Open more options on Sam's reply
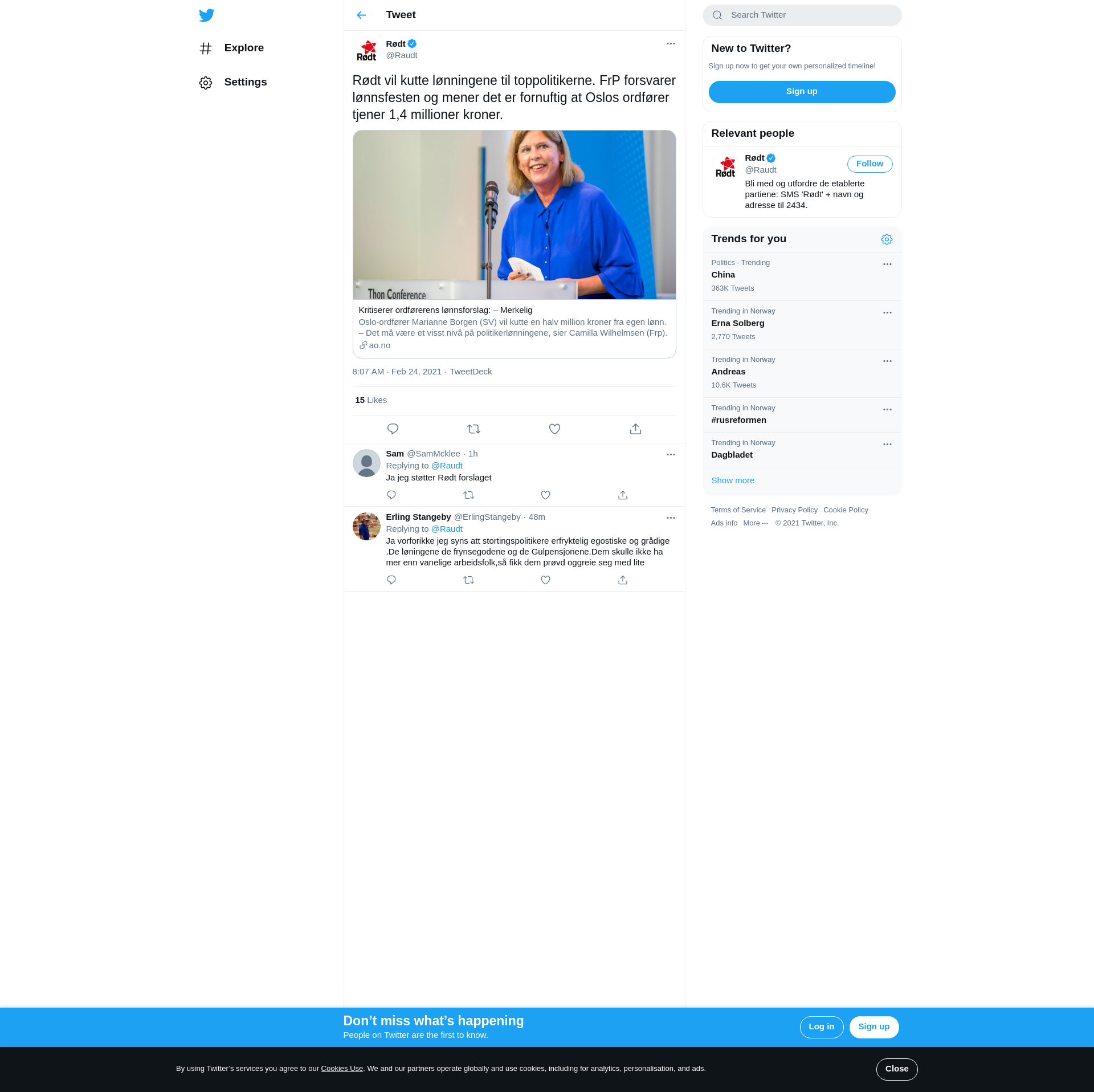This screenshot has width=1094, height=1092. point(671,455)
